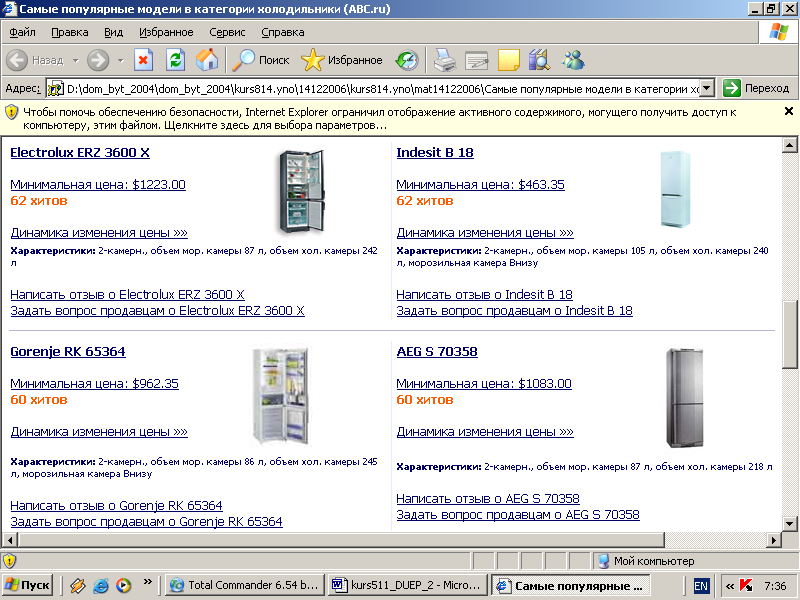
Task: Click the Back arrow button
Action: pos(17,60)
